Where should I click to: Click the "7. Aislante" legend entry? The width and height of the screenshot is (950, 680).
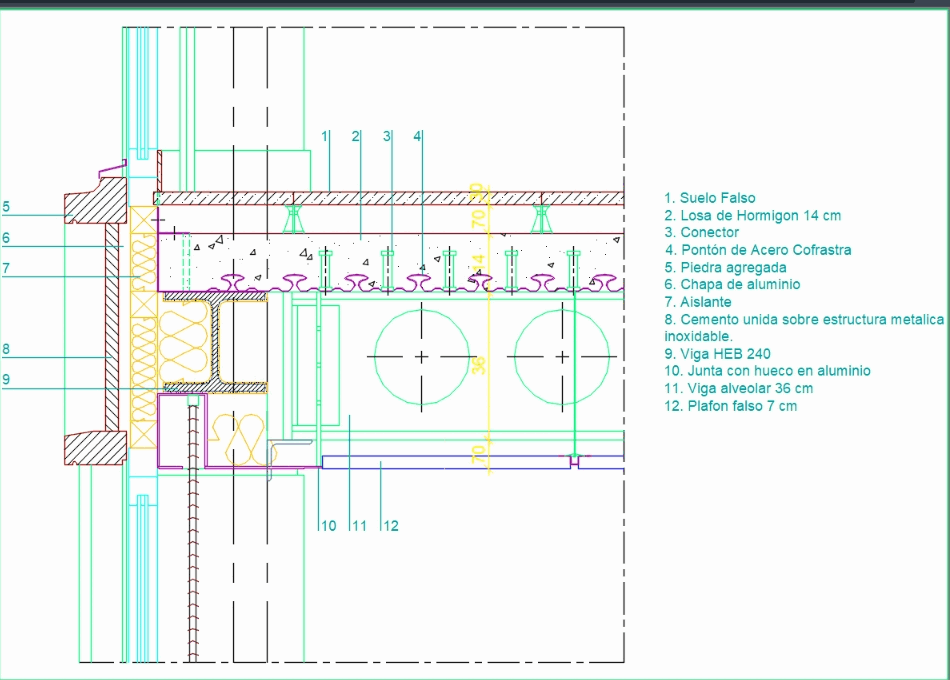(x=699, y=301)
